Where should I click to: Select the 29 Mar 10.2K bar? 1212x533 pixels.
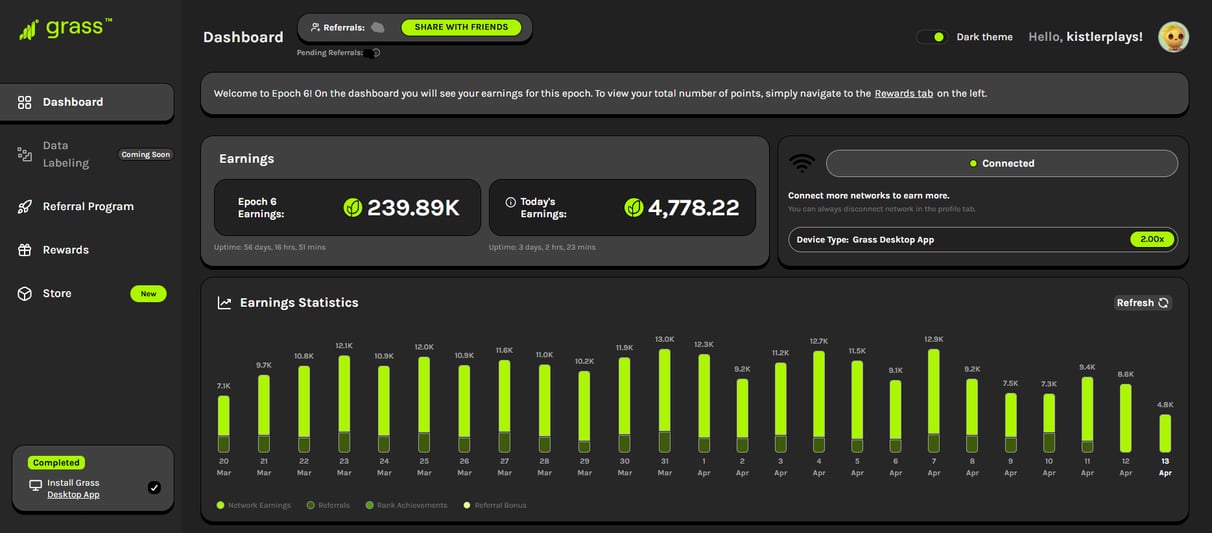coord(584,412)
